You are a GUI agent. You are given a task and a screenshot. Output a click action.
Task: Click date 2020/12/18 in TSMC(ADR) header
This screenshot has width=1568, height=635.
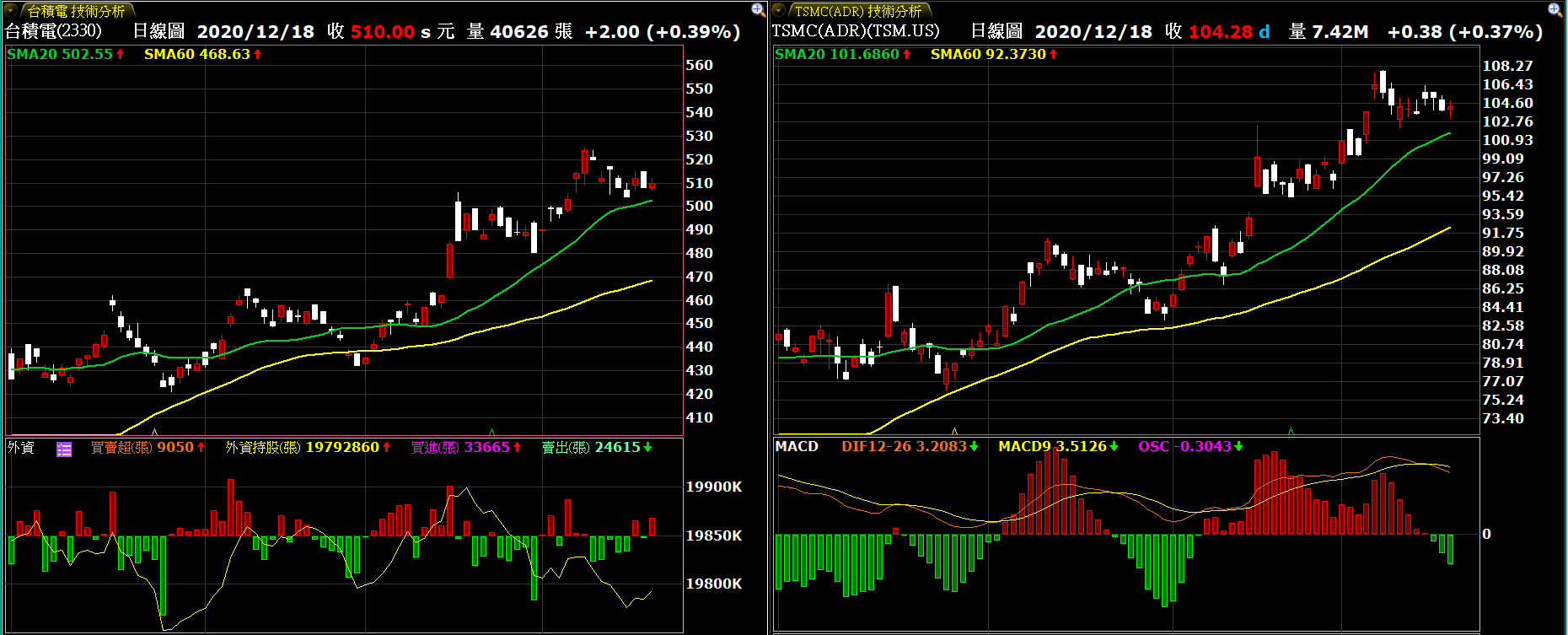1093,31
